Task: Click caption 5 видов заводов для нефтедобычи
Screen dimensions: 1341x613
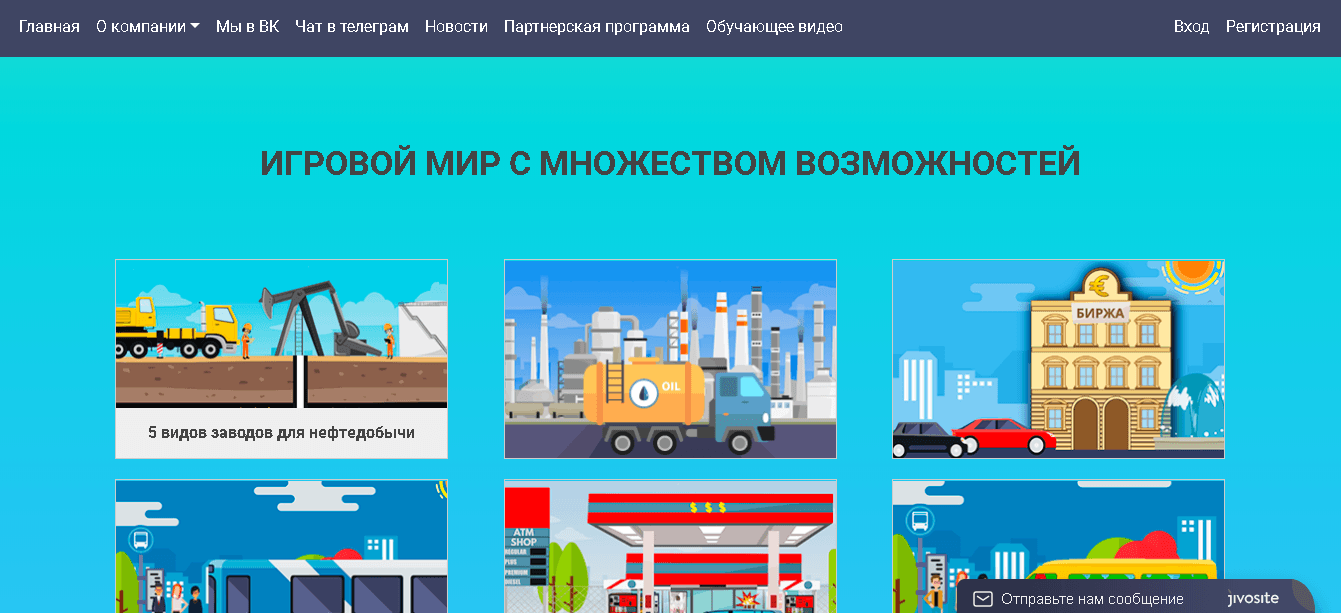Action: tap(281, 433)
